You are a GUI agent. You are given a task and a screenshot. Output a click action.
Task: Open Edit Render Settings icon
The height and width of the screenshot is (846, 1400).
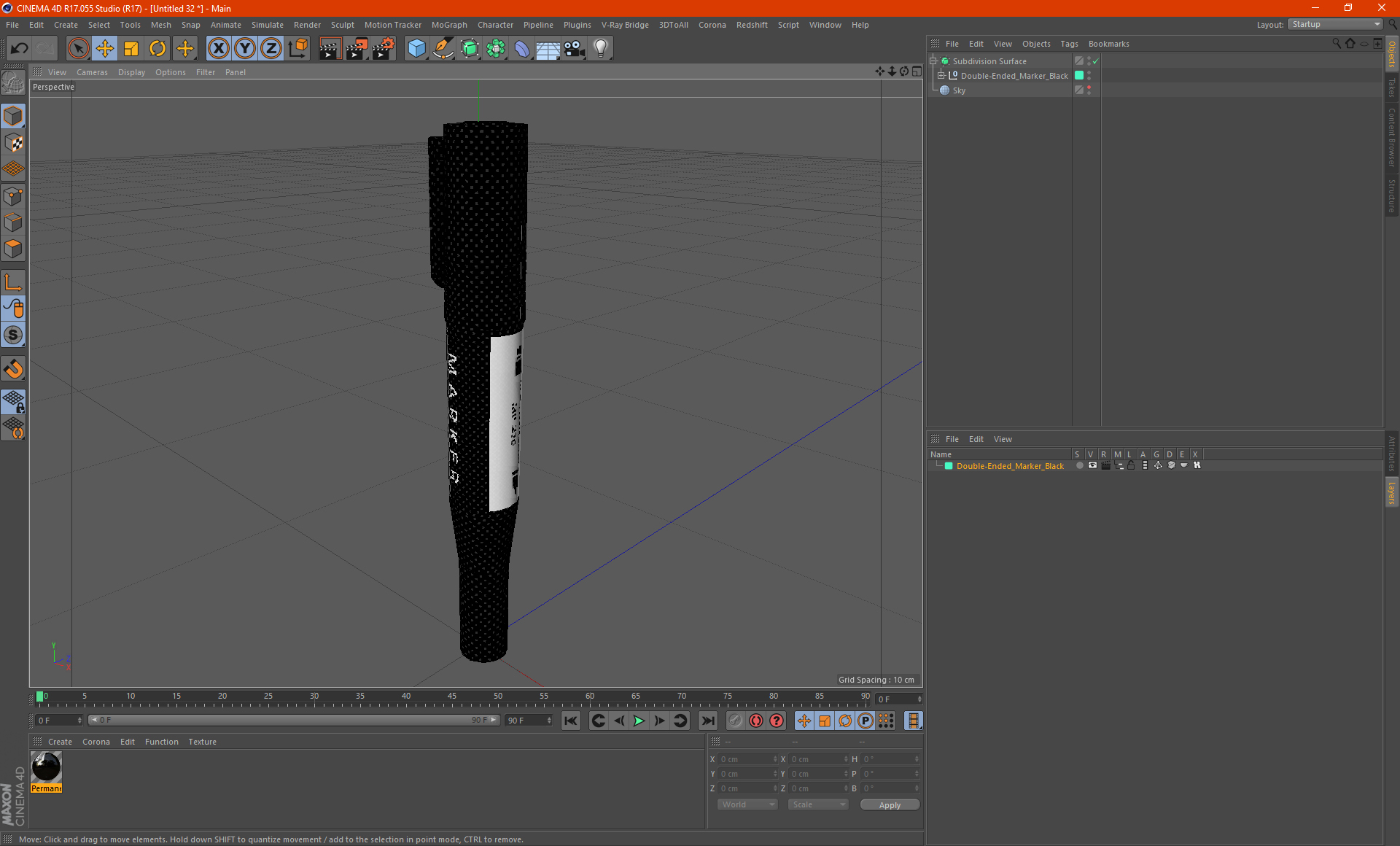click(383, 49)
